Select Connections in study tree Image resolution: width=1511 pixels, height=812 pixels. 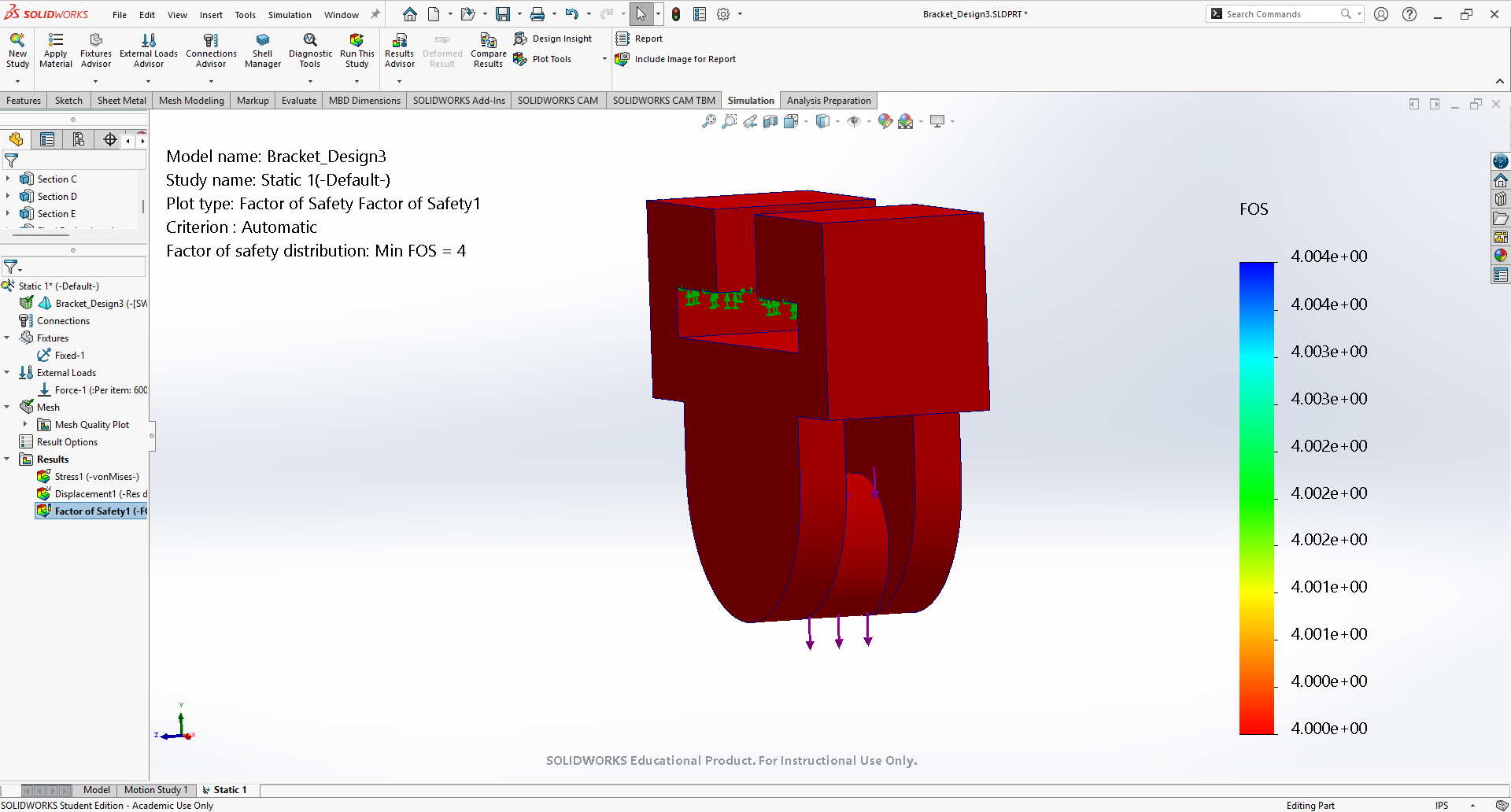tap(54, 320)
